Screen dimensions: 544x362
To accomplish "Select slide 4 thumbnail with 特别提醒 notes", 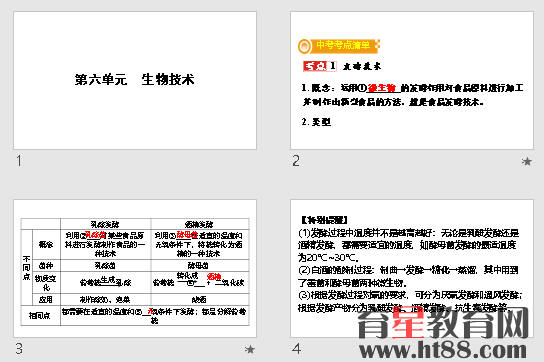I will point(412,268).
